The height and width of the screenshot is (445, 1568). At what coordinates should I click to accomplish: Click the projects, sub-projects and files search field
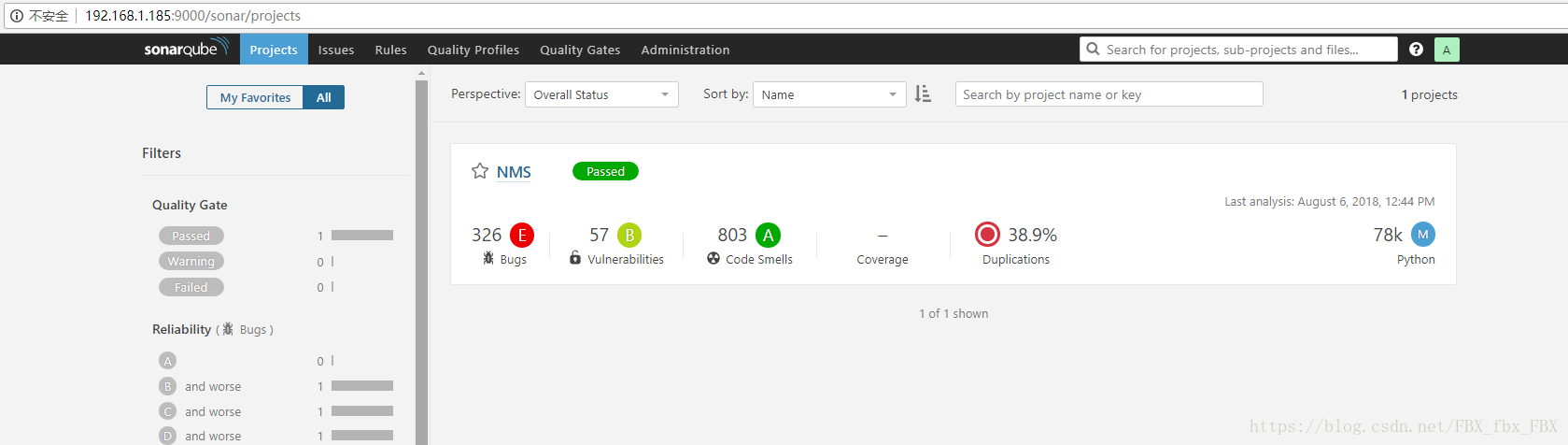click(x=1238, y=50)
